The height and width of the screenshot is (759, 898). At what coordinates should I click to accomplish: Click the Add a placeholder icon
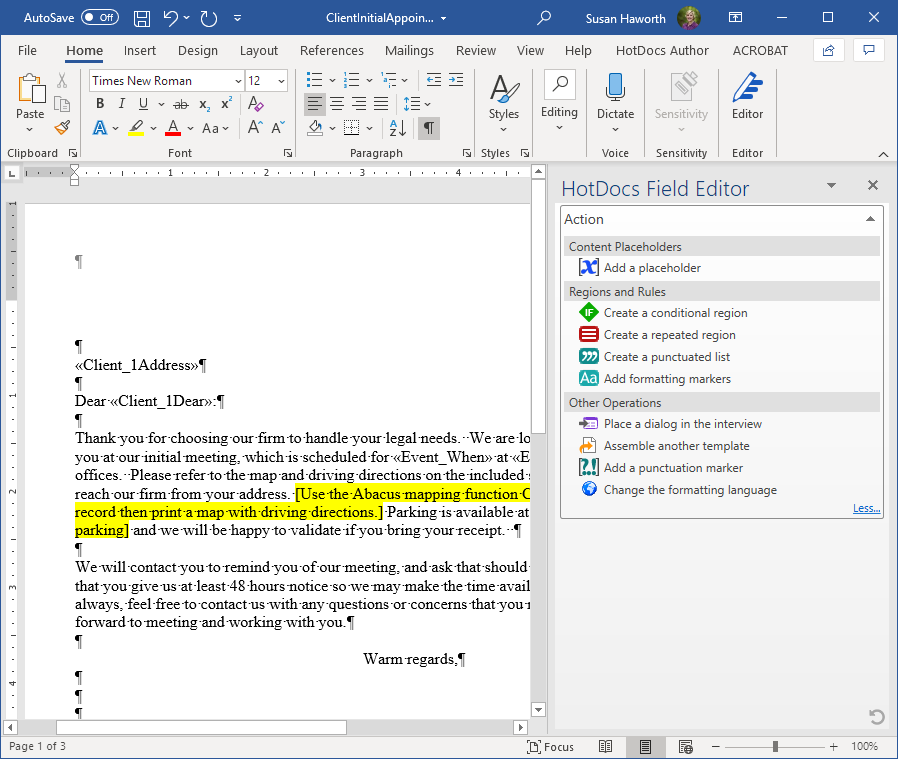tap(588, 268)
